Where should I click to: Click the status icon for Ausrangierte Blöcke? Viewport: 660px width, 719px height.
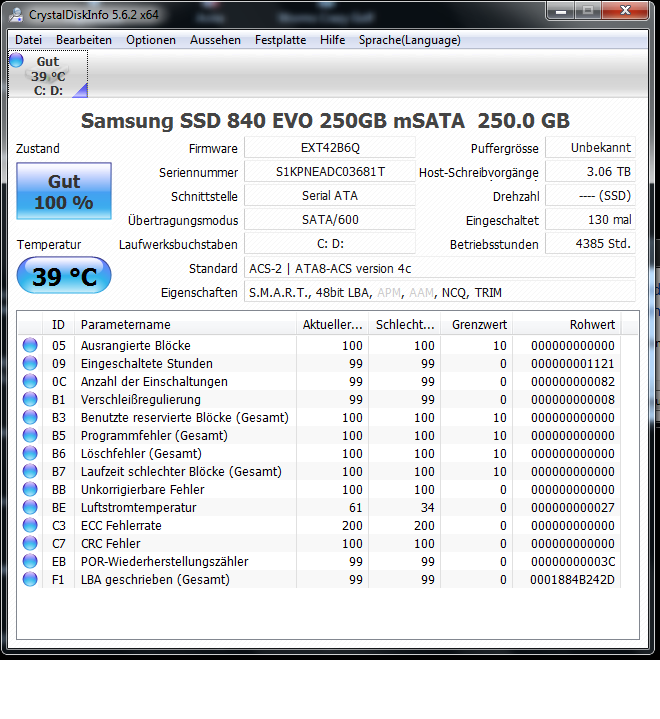[x=30, y=345]
